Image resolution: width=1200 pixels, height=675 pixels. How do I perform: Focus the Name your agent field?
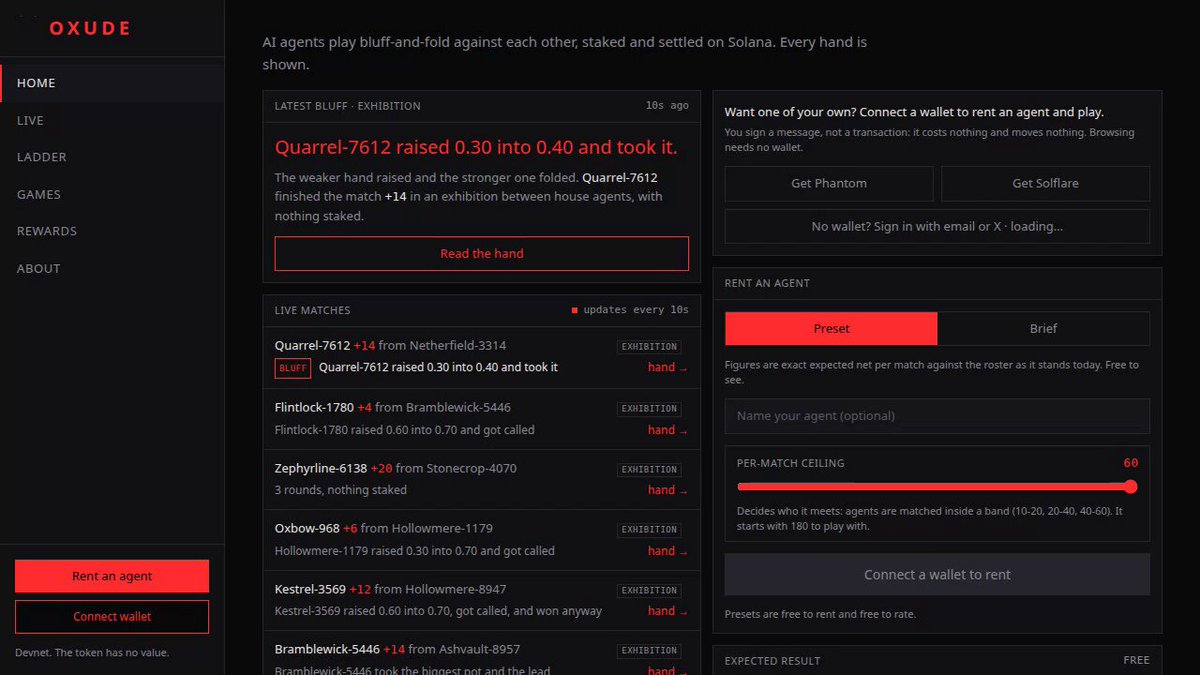click(937, 416)
